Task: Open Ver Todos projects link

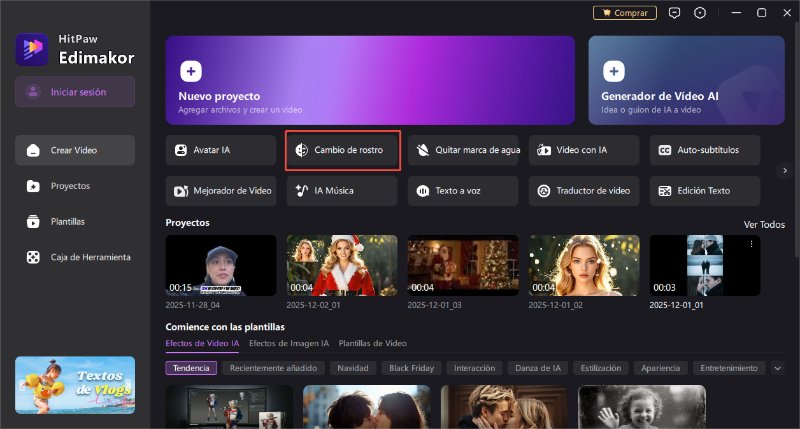Action: [x=764, y=224]
